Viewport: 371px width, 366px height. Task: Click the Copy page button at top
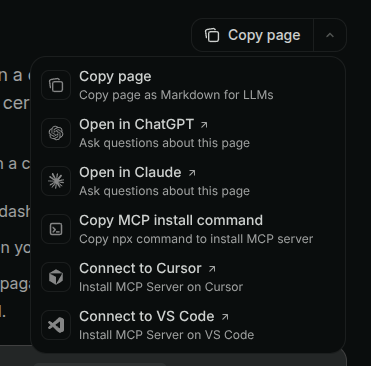(253, 35)
